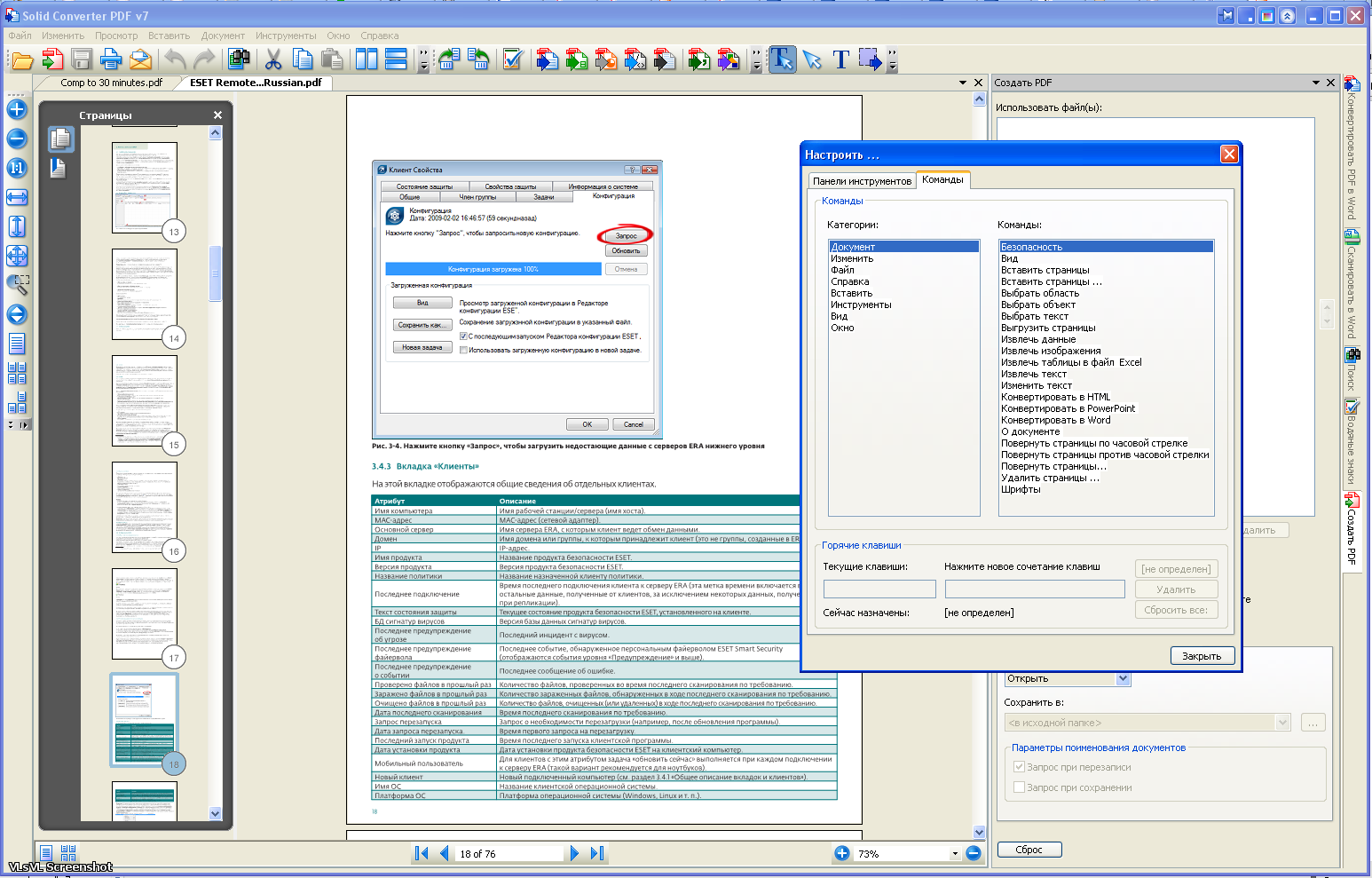Open the 73% zoom level dropdown
The image size is (1372, 878).
(x=955, y=854)
